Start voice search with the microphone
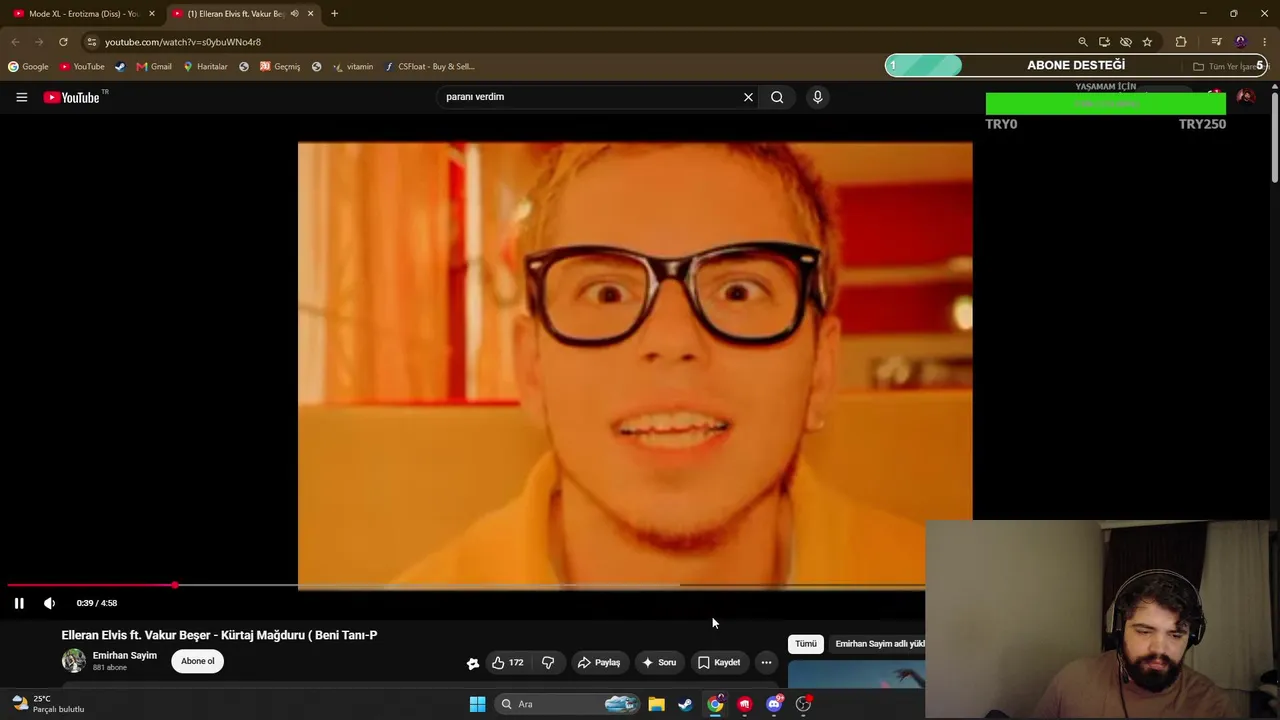The image size is (1280, 720). [x=817, y=97]
